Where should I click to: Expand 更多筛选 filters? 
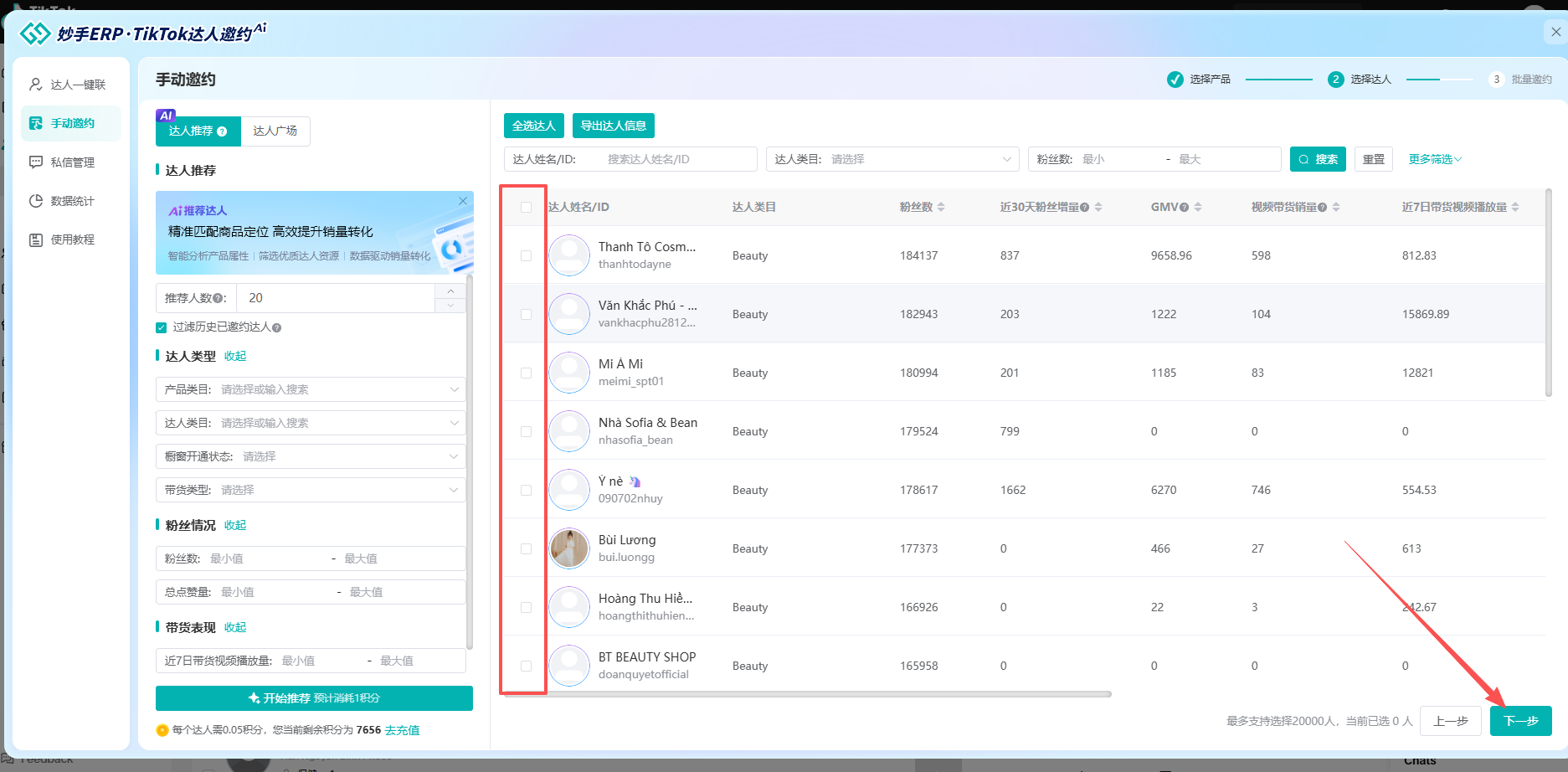[1435, 159]
